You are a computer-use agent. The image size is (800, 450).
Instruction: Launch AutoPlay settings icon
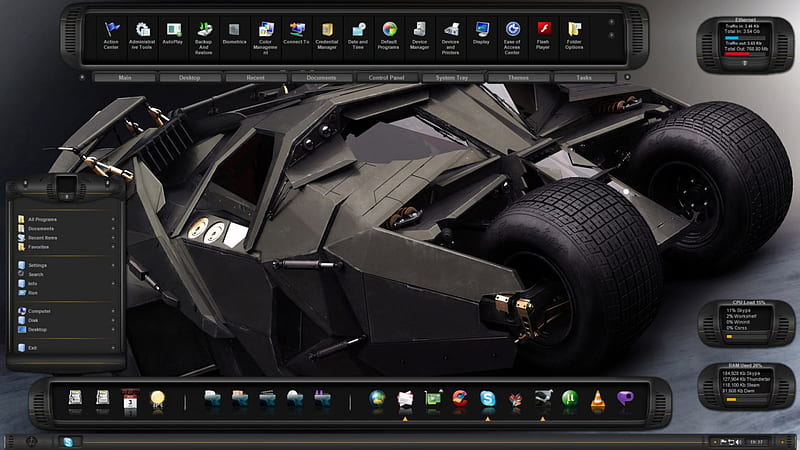pos(173,34)
